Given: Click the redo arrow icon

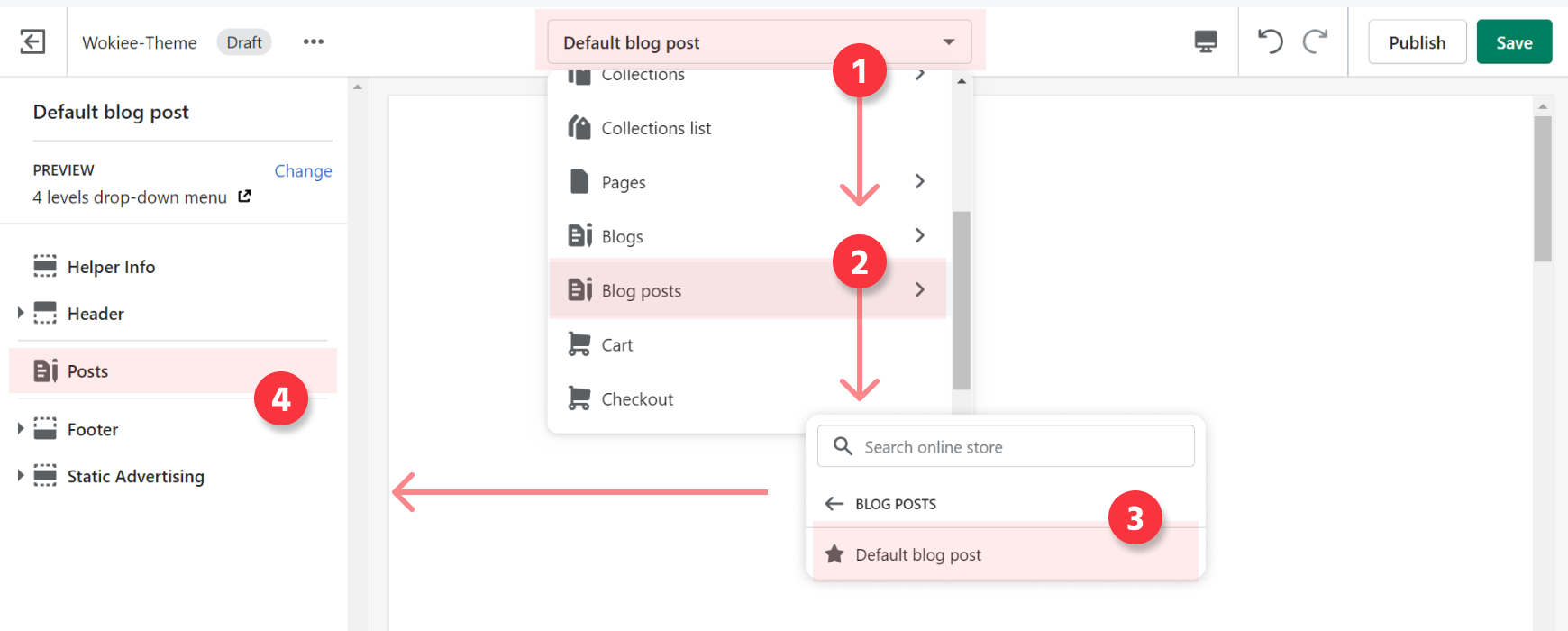Looking at the screenshot, I should click(x=1316, y=41).
